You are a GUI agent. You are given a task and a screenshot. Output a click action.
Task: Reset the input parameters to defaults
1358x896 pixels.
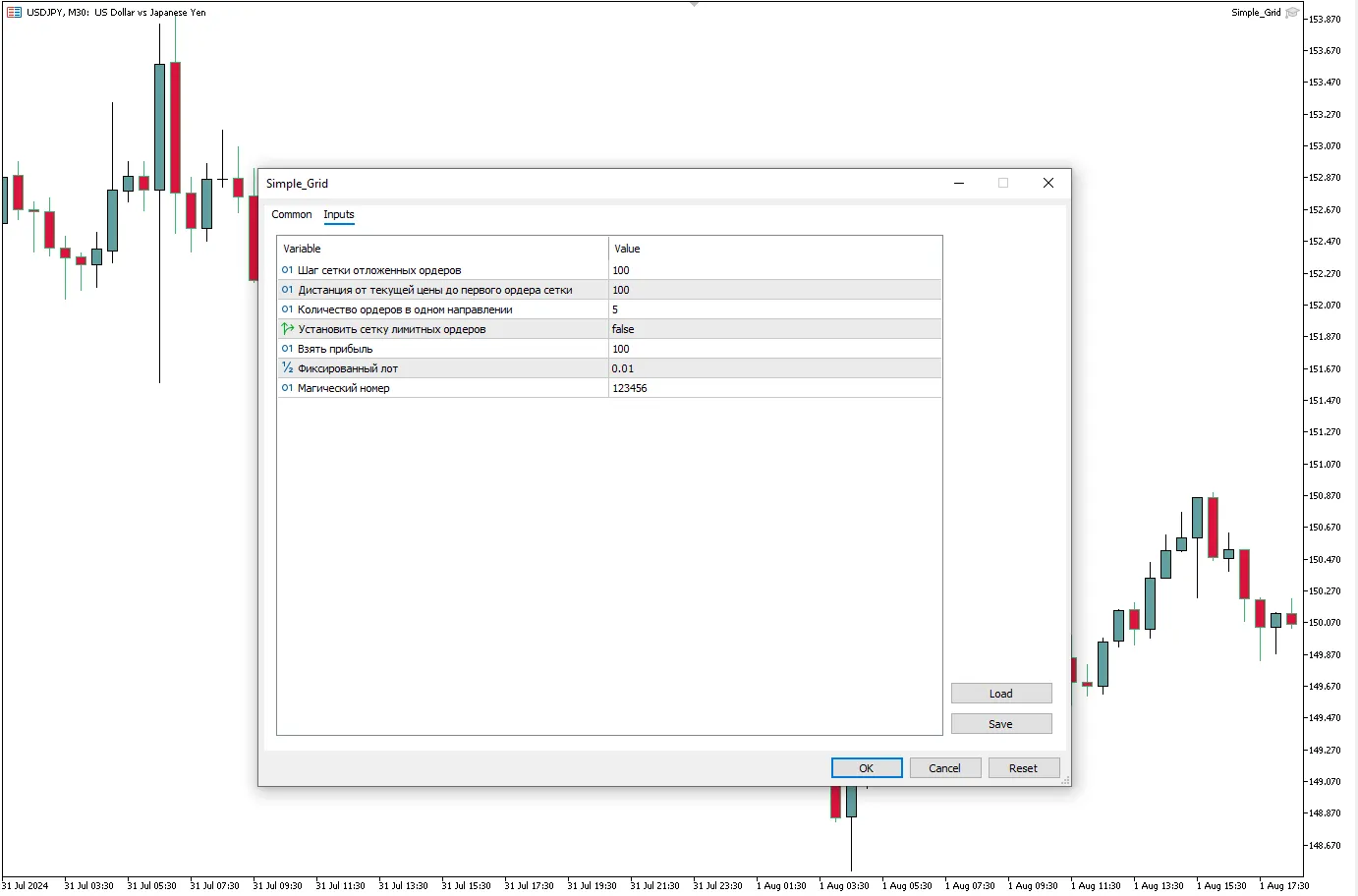pos(1023,768)
